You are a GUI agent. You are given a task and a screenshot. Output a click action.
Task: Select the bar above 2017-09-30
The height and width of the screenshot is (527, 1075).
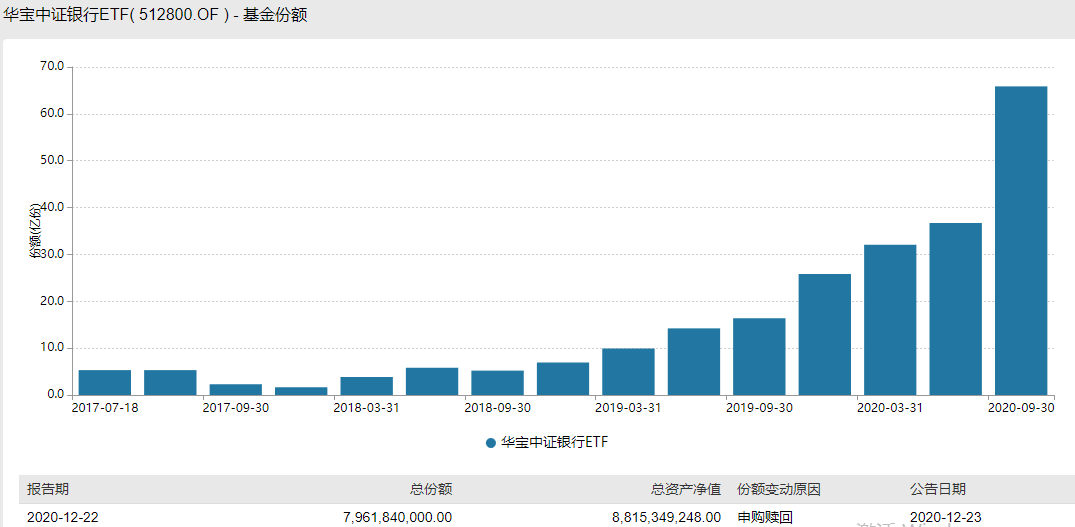click(235, 390)
